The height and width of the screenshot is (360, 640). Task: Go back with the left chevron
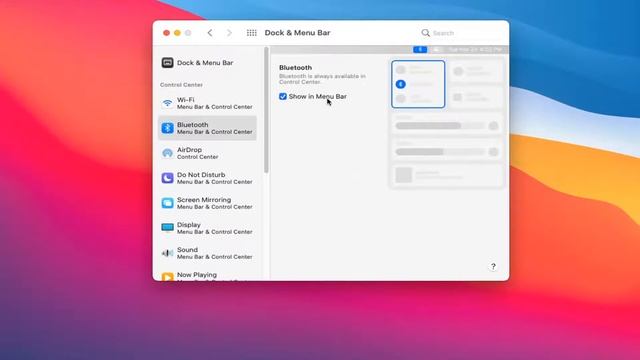pyautogui.click(x=210, y=33)
